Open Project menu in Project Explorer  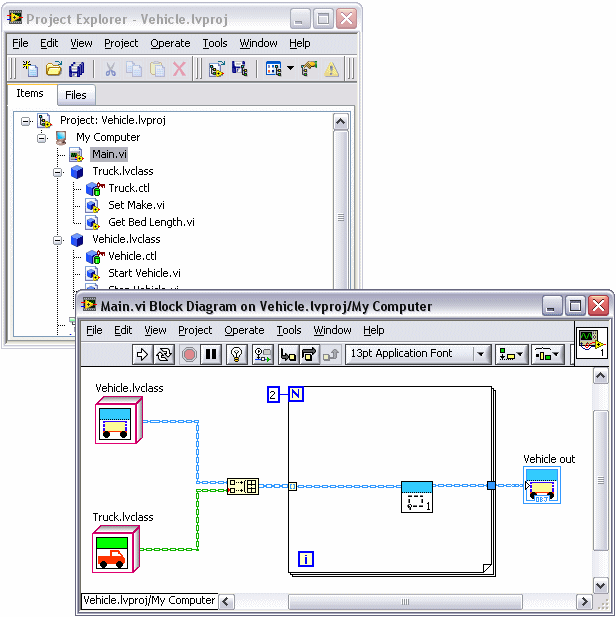[121, 43]
